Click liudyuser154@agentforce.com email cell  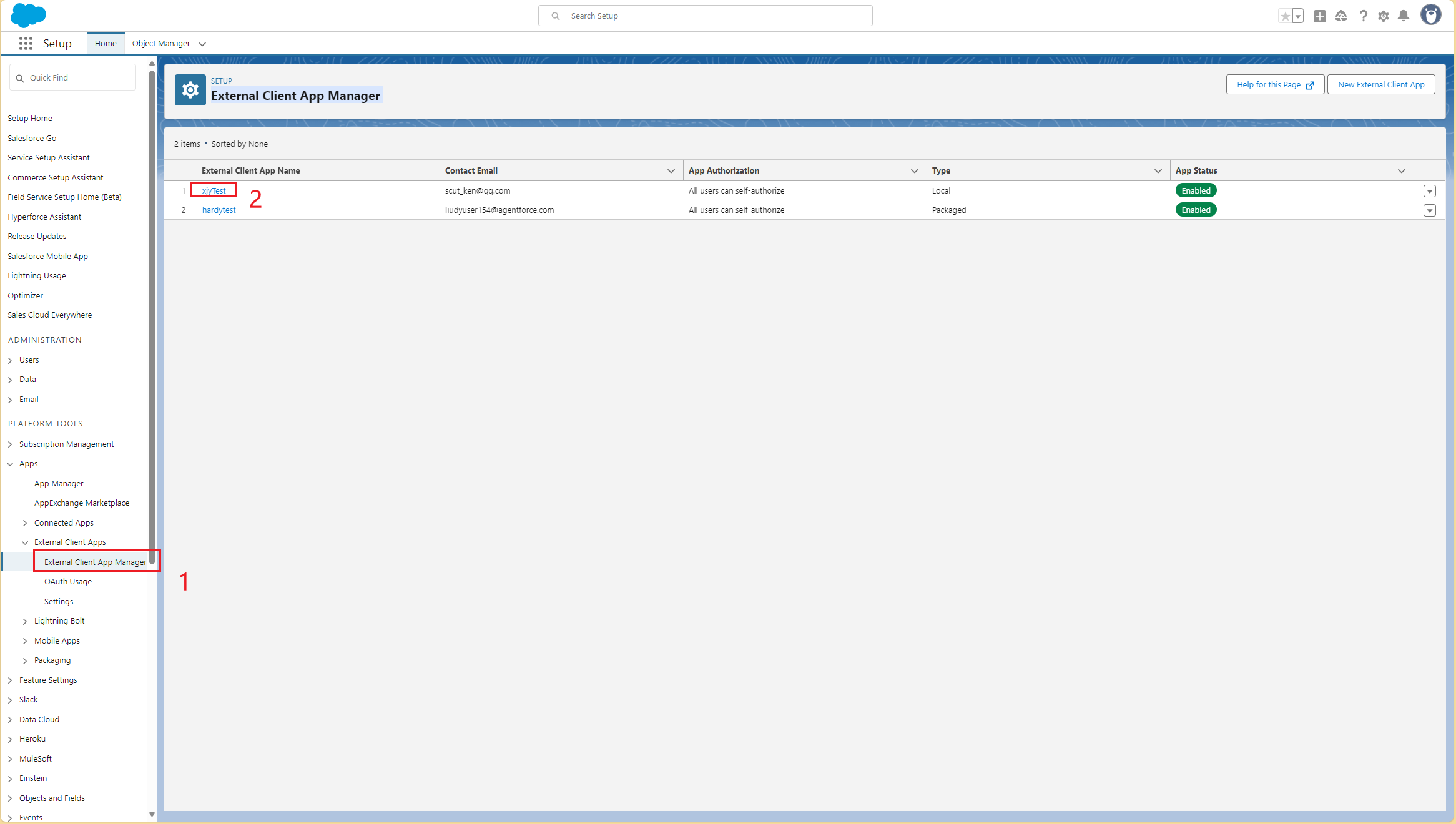coord(499,210)
